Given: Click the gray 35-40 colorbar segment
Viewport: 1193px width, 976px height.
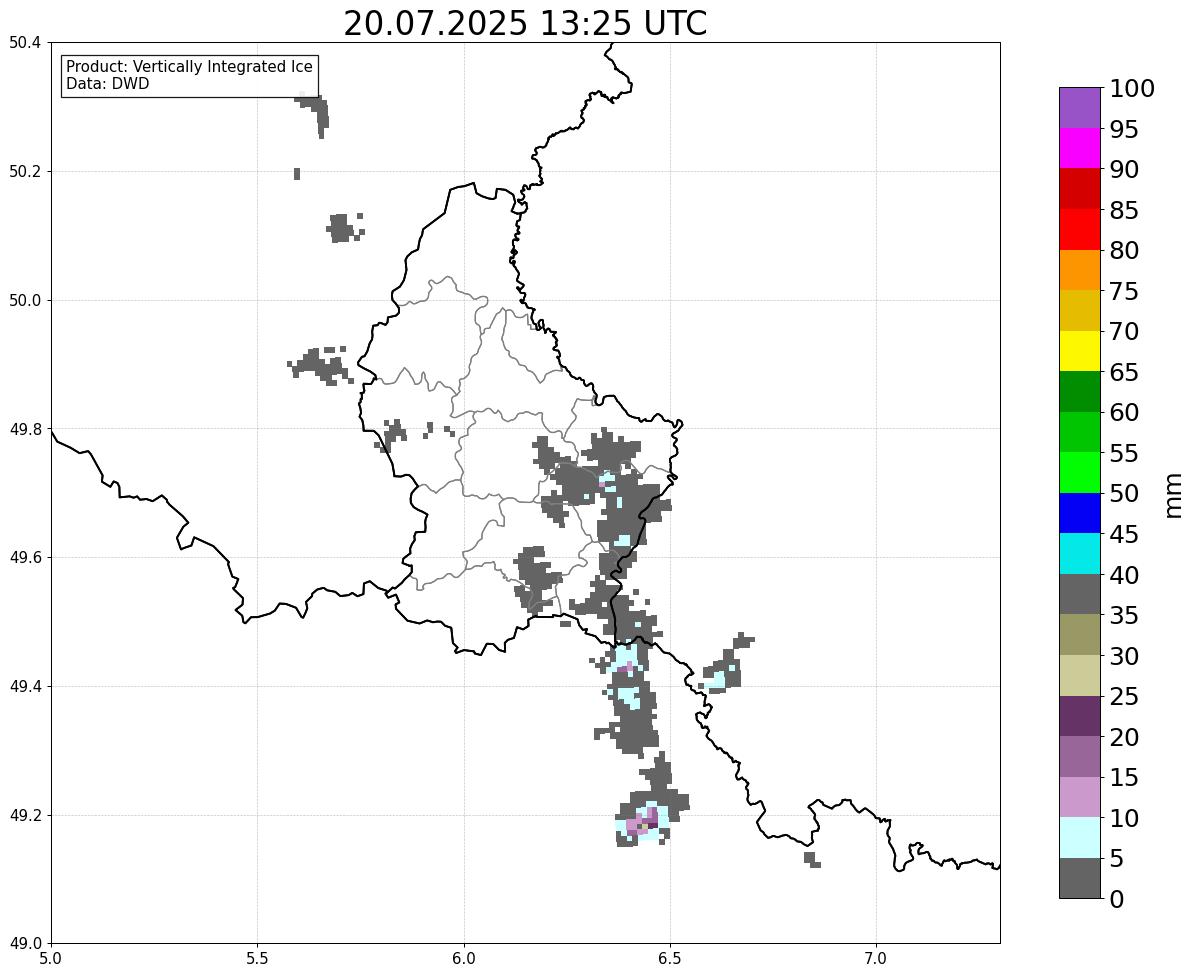Looking at the screenshot, I should (x=1080, y=595).
